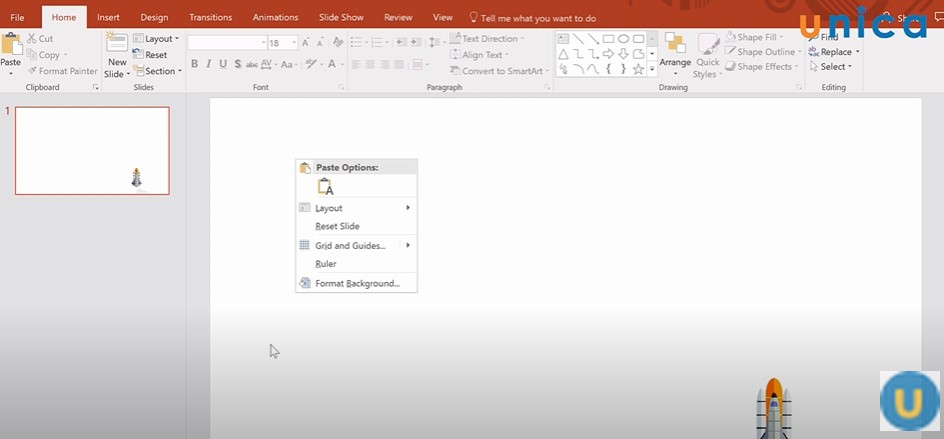
Task: Select the slide 1 thumbnail
Action: click(92, 150)
